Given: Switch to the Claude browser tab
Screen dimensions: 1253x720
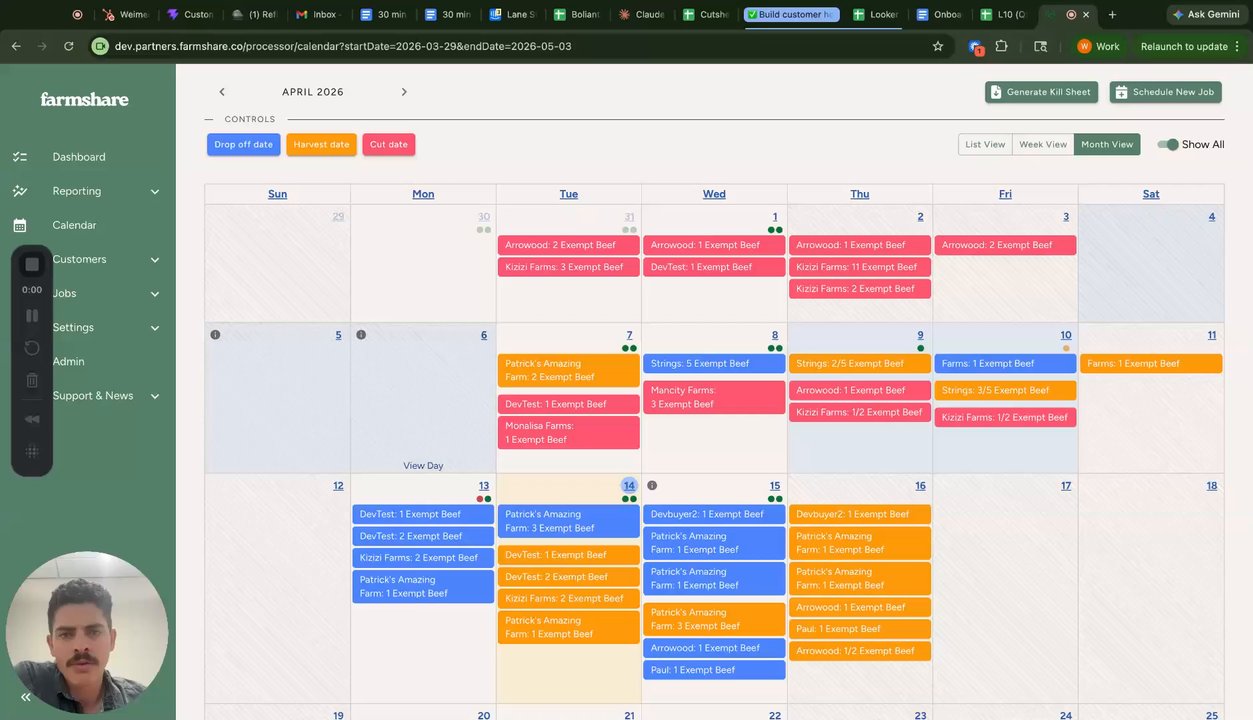Looking at the screenshot, I should (642, 15).
